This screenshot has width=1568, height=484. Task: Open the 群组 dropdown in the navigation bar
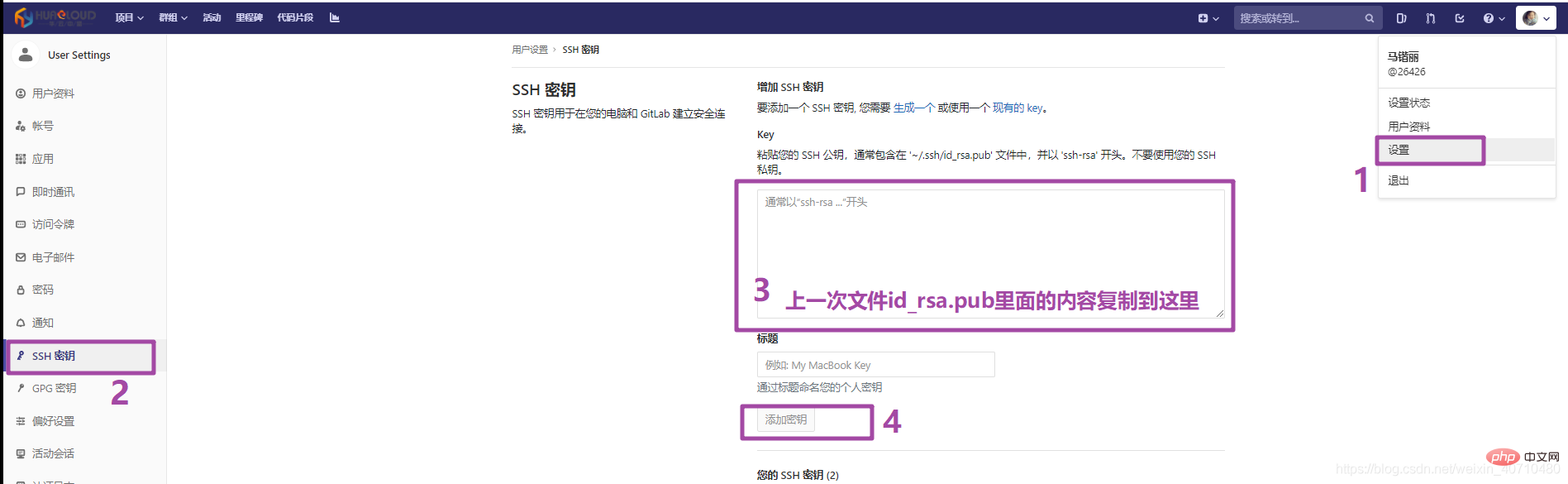173,17
